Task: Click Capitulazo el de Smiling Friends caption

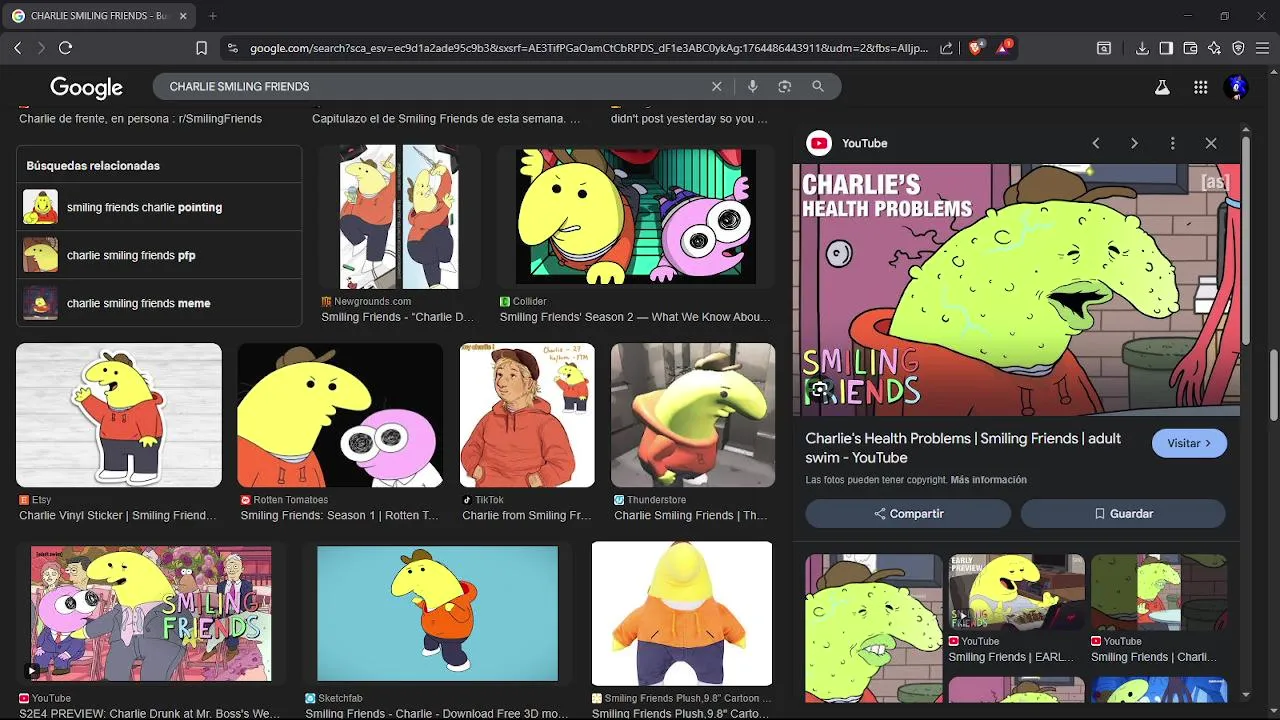Action: [x=446, y=119]
